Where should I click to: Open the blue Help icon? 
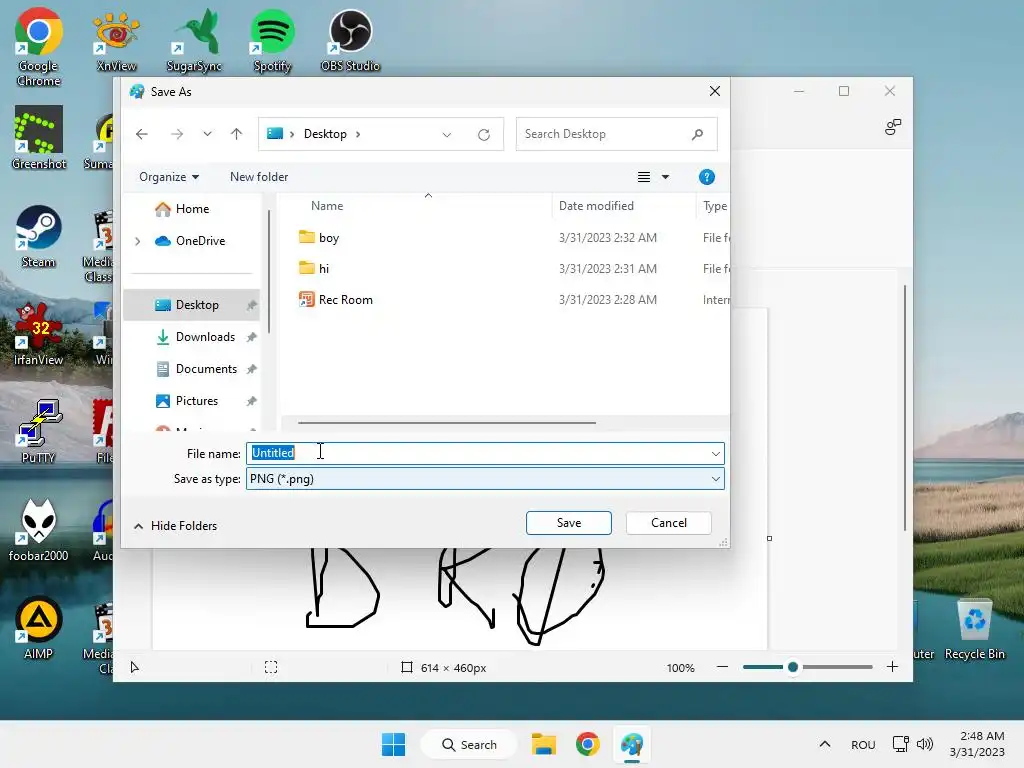[707, 177]
